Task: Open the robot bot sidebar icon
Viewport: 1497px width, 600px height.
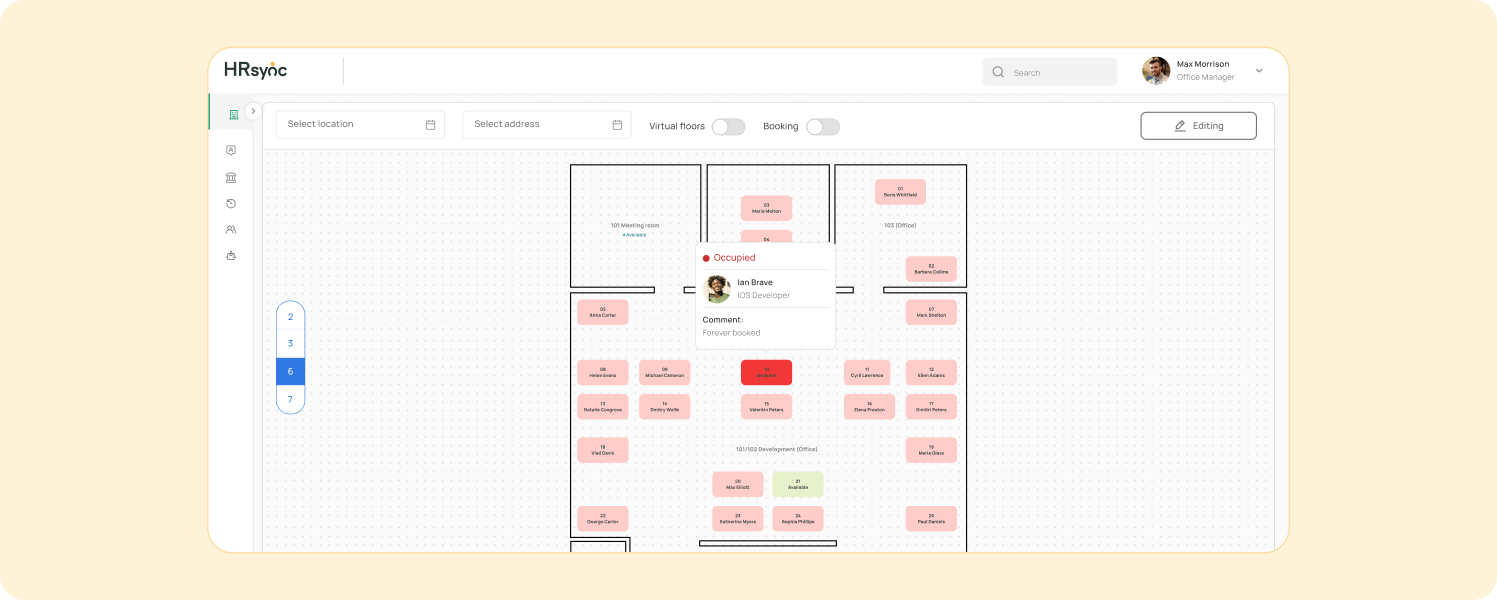Action: click(231, 255)
